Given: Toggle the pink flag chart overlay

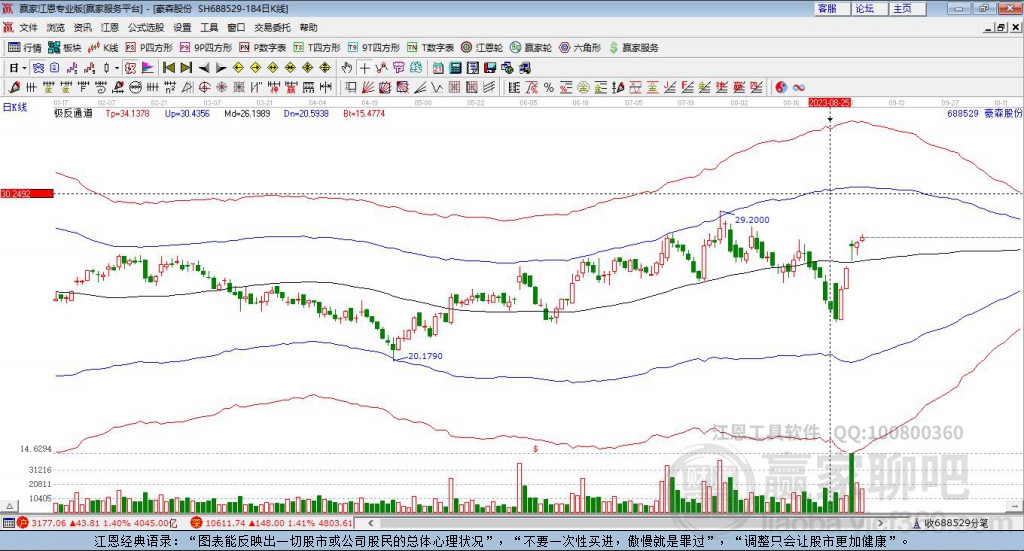Looking at the screenshot, I should click(148, 68).
